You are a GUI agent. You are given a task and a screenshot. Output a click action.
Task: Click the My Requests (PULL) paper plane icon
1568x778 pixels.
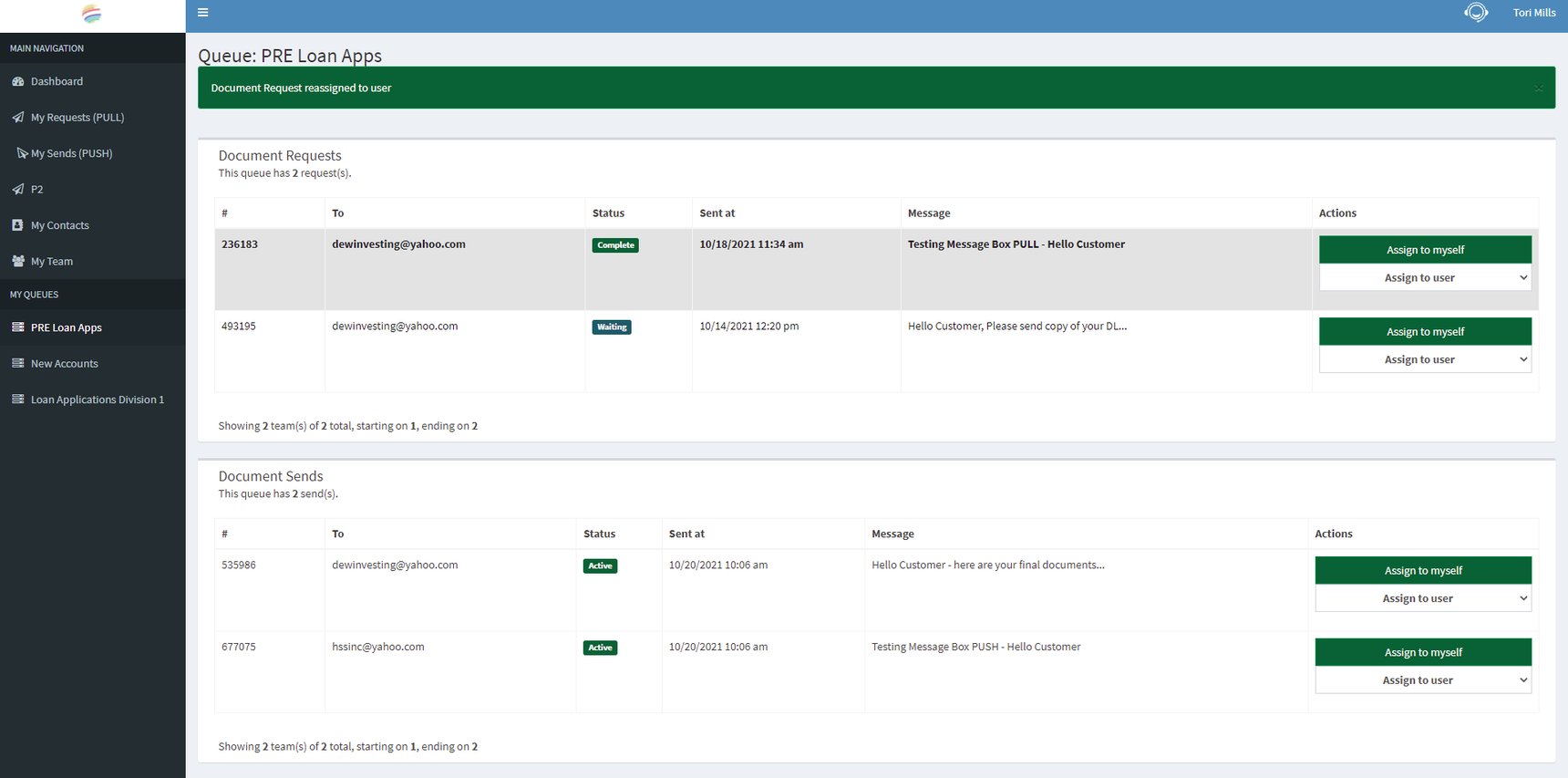18,118
